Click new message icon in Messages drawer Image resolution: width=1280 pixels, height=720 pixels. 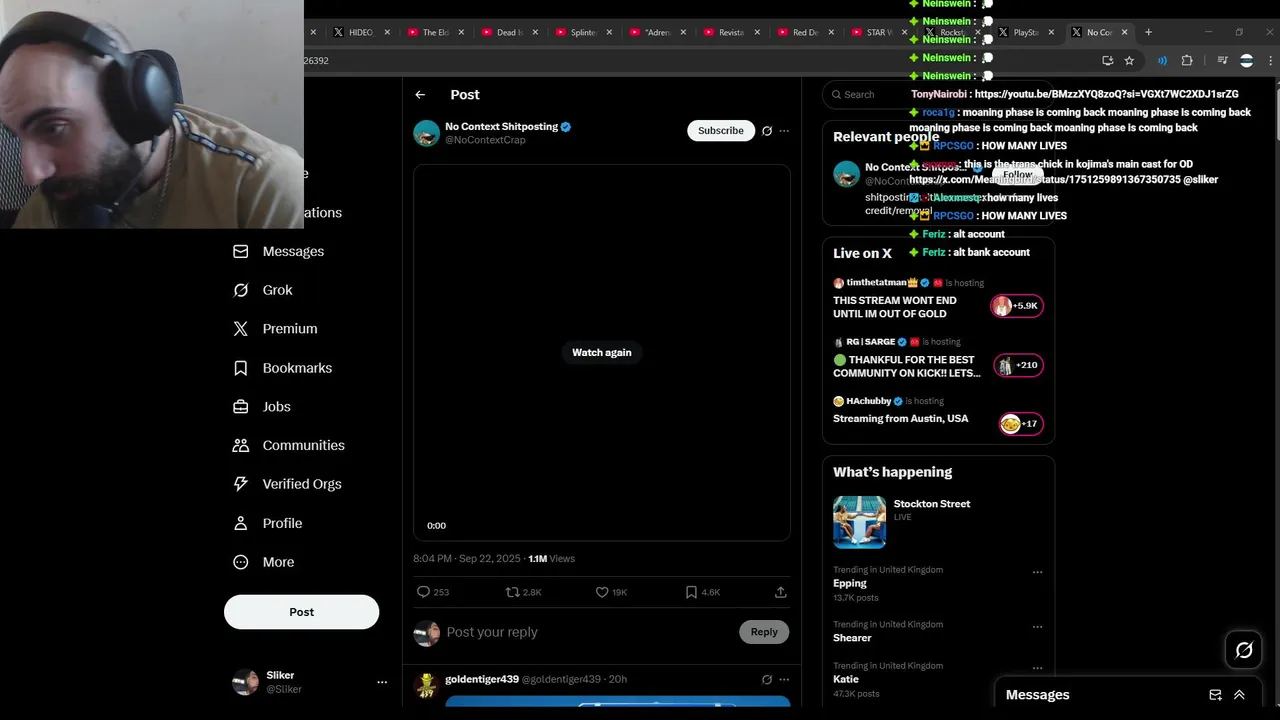[1215, 695]
